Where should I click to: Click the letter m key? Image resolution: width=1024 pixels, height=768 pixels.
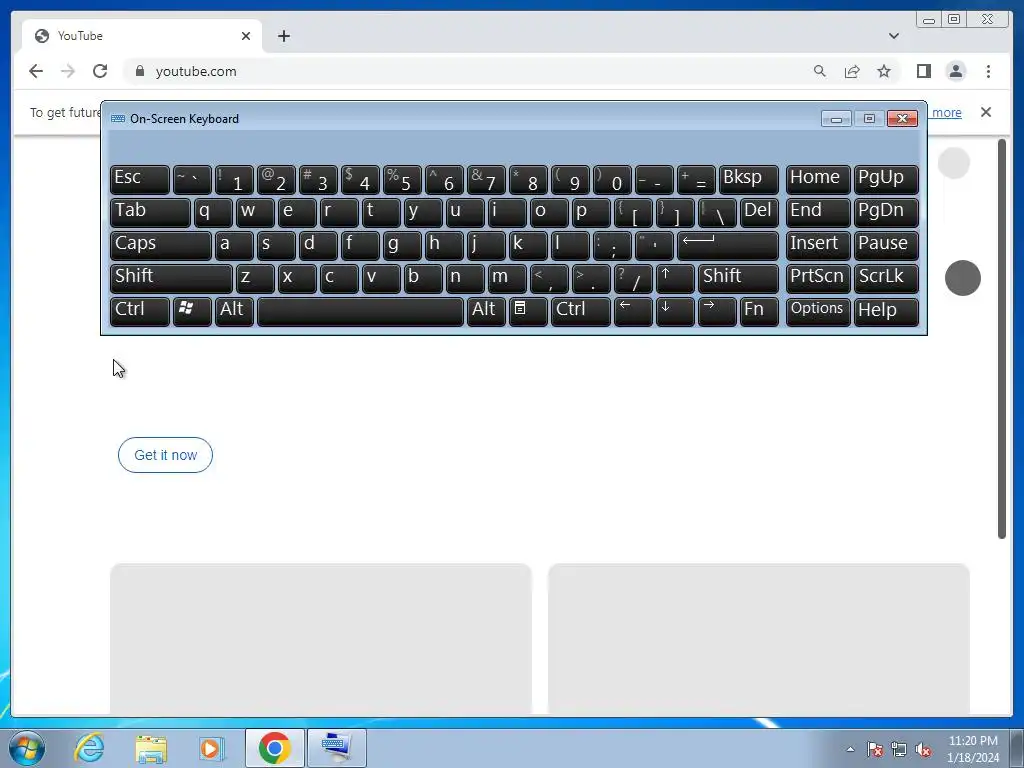point(507,278)
